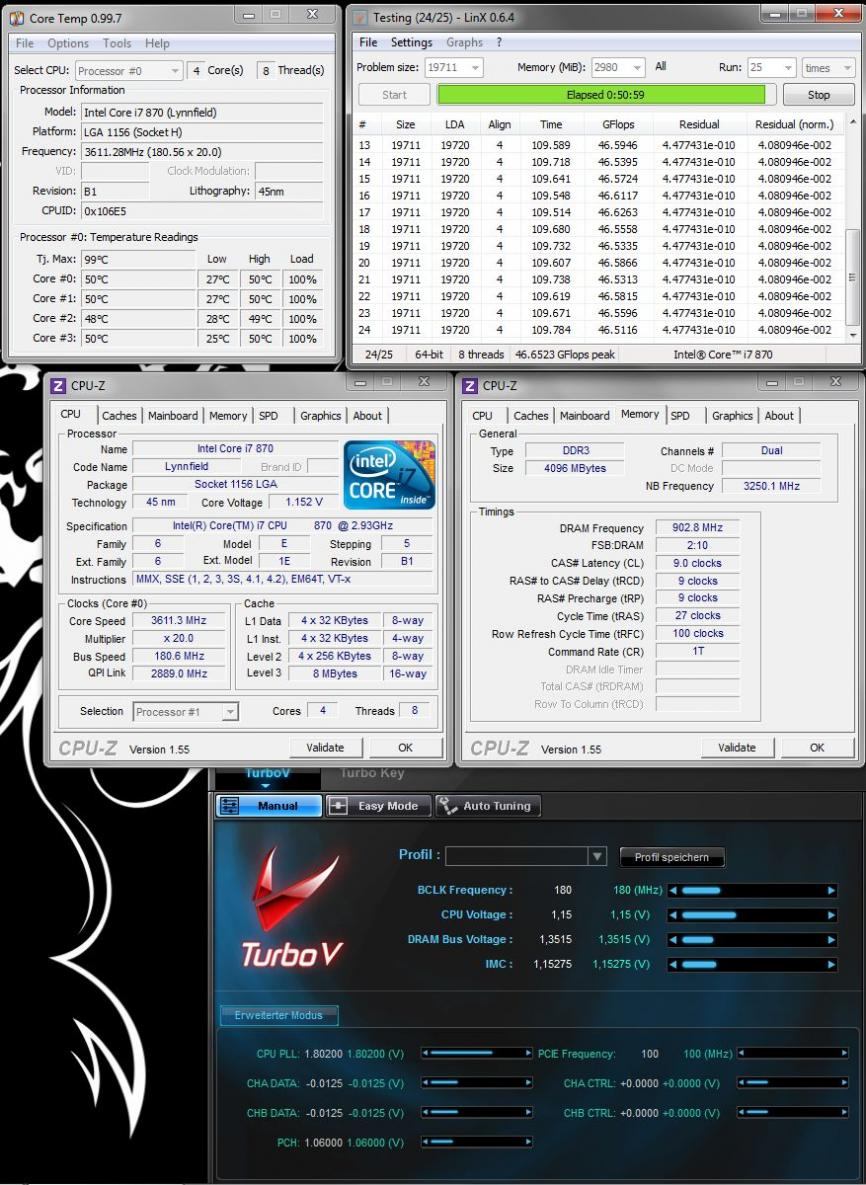The width and height of the screenshot is (866, 1185).
Task: Increase CHB CTRL with the right arrow
Action: click(x=844, y=1112)
